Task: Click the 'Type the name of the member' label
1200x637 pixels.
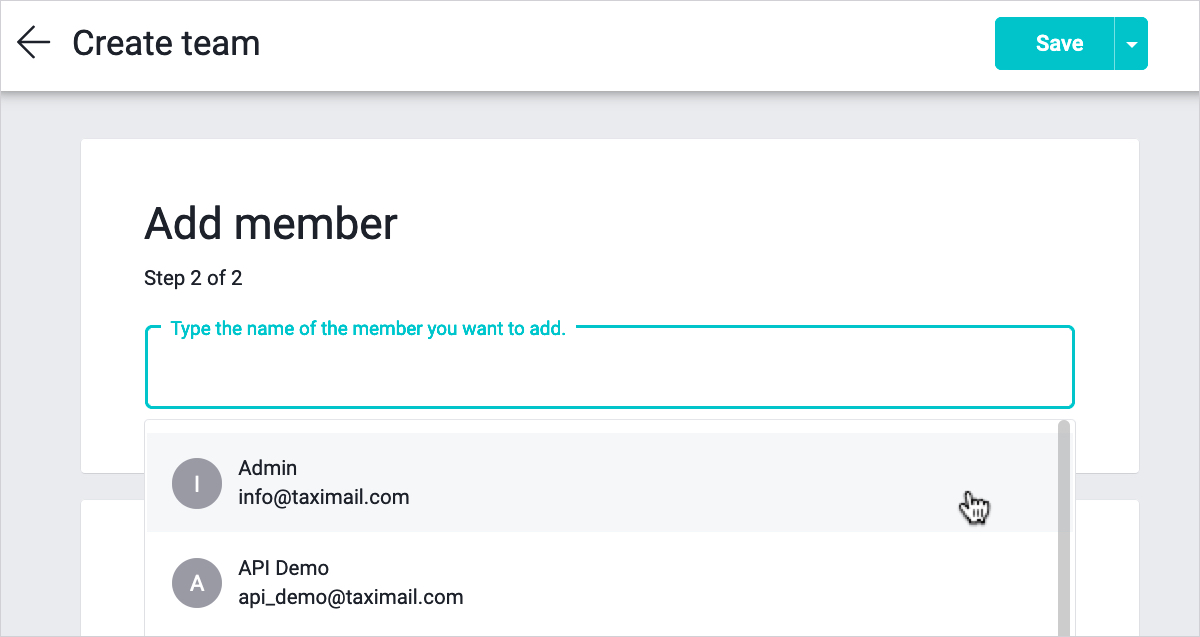Action: (x=368, y=329)
